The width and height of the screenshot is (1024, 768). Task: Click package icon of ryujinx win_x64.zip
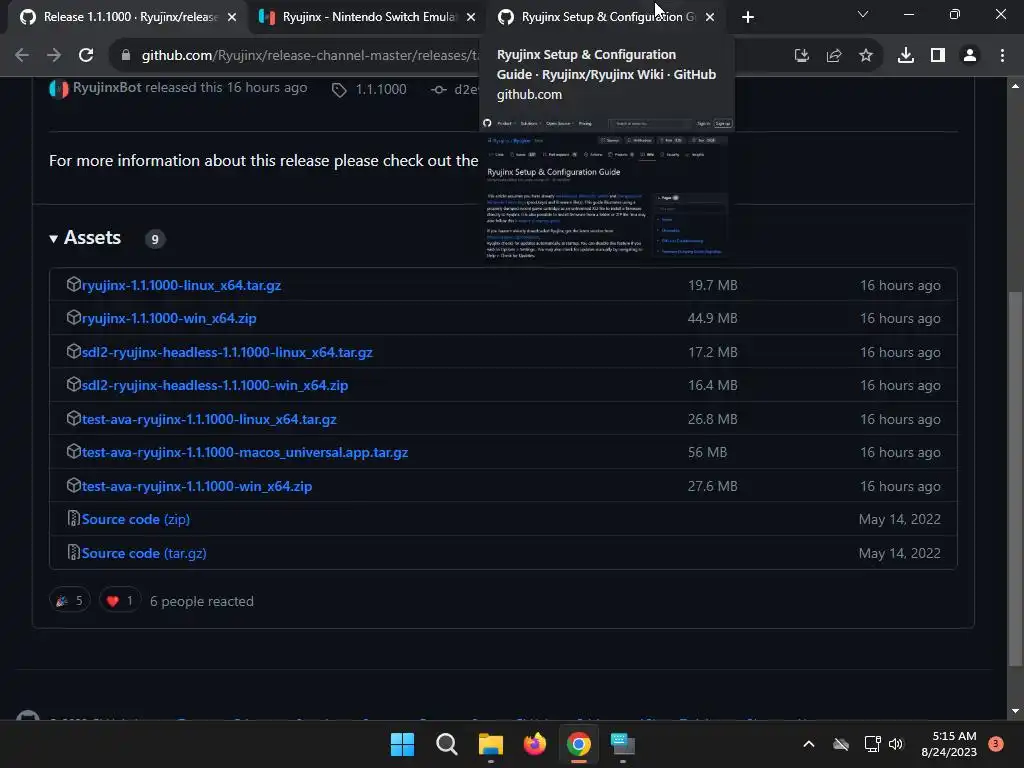click(73, 317)
